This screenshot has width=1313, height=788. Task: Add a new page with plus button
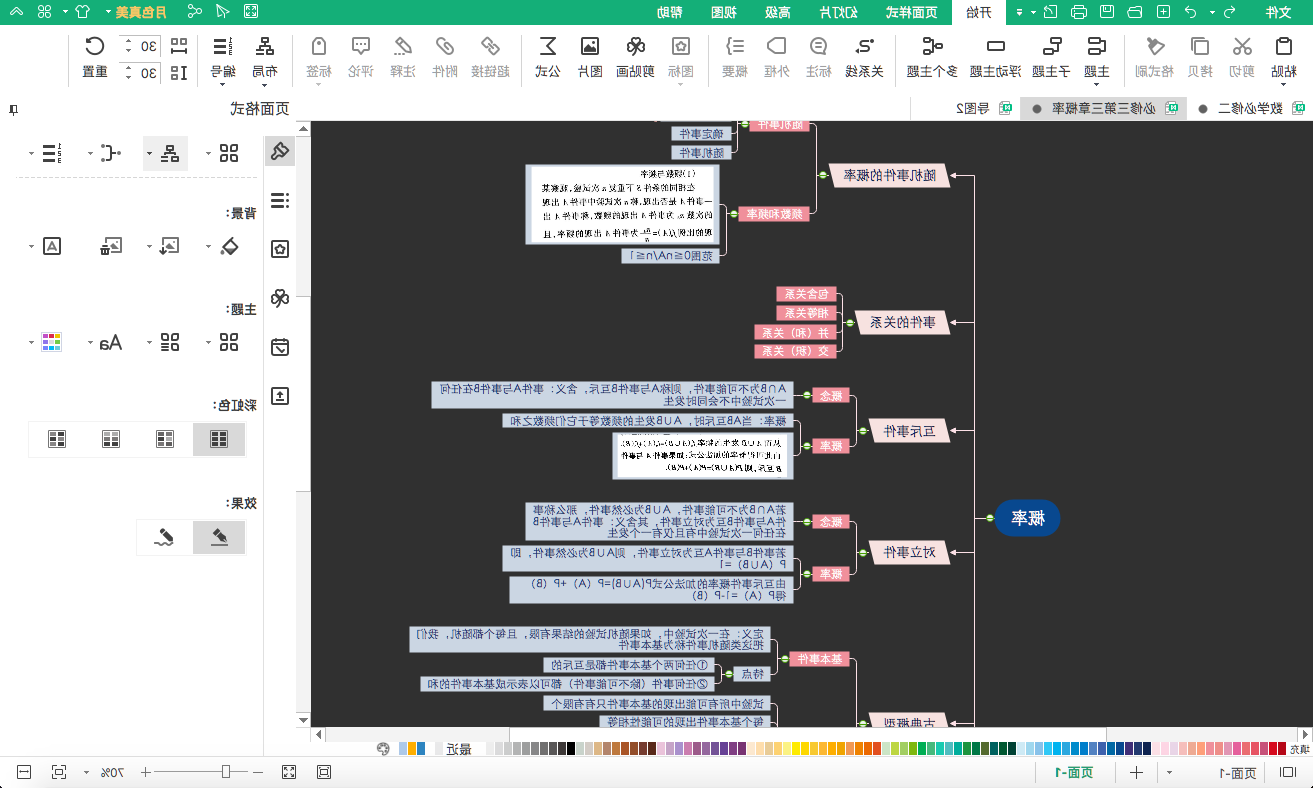coord(1136,772)
